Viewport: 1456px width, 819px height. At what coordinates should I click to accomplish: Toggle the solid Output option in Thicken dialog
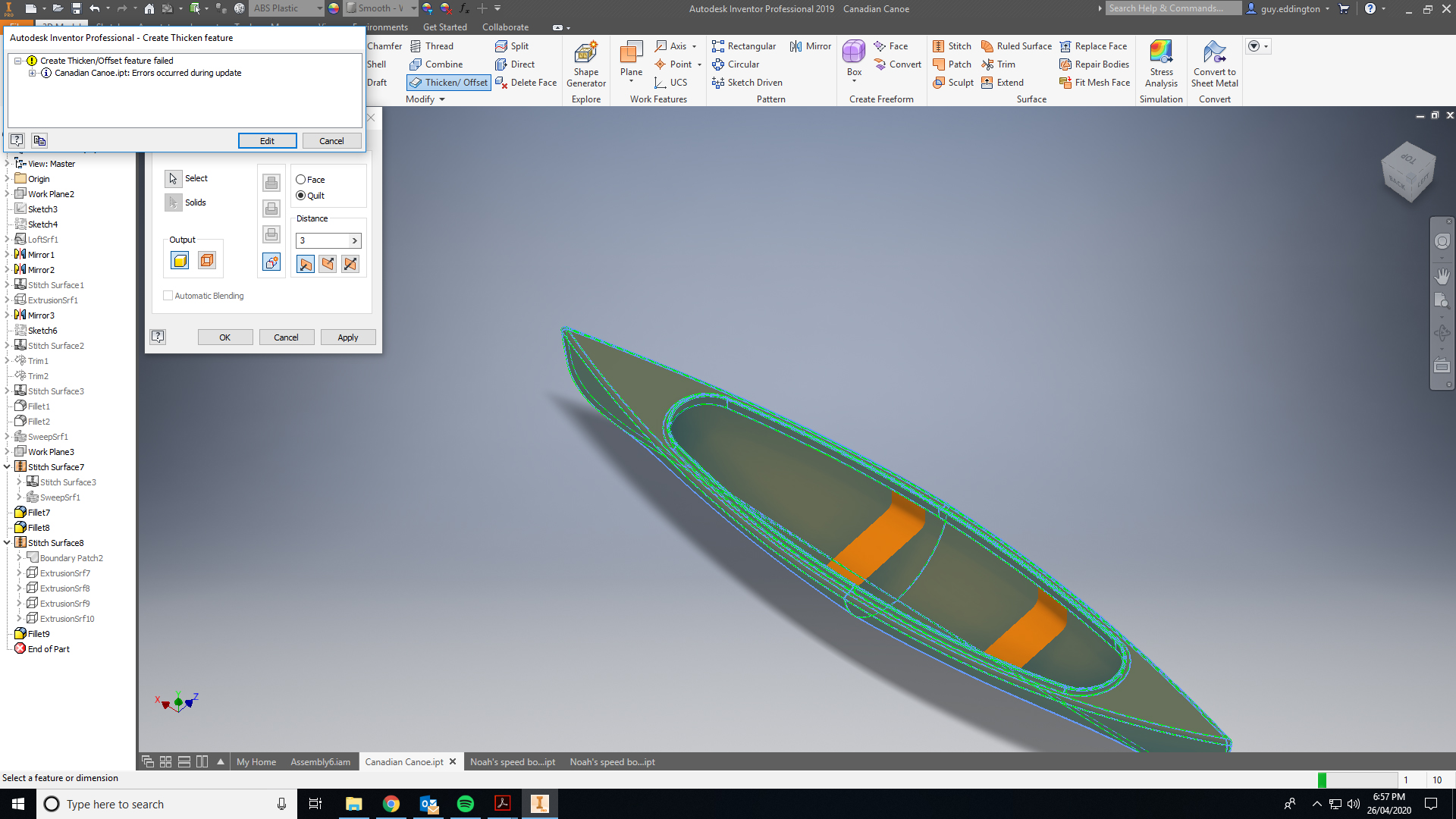click(x=179, y=259)
